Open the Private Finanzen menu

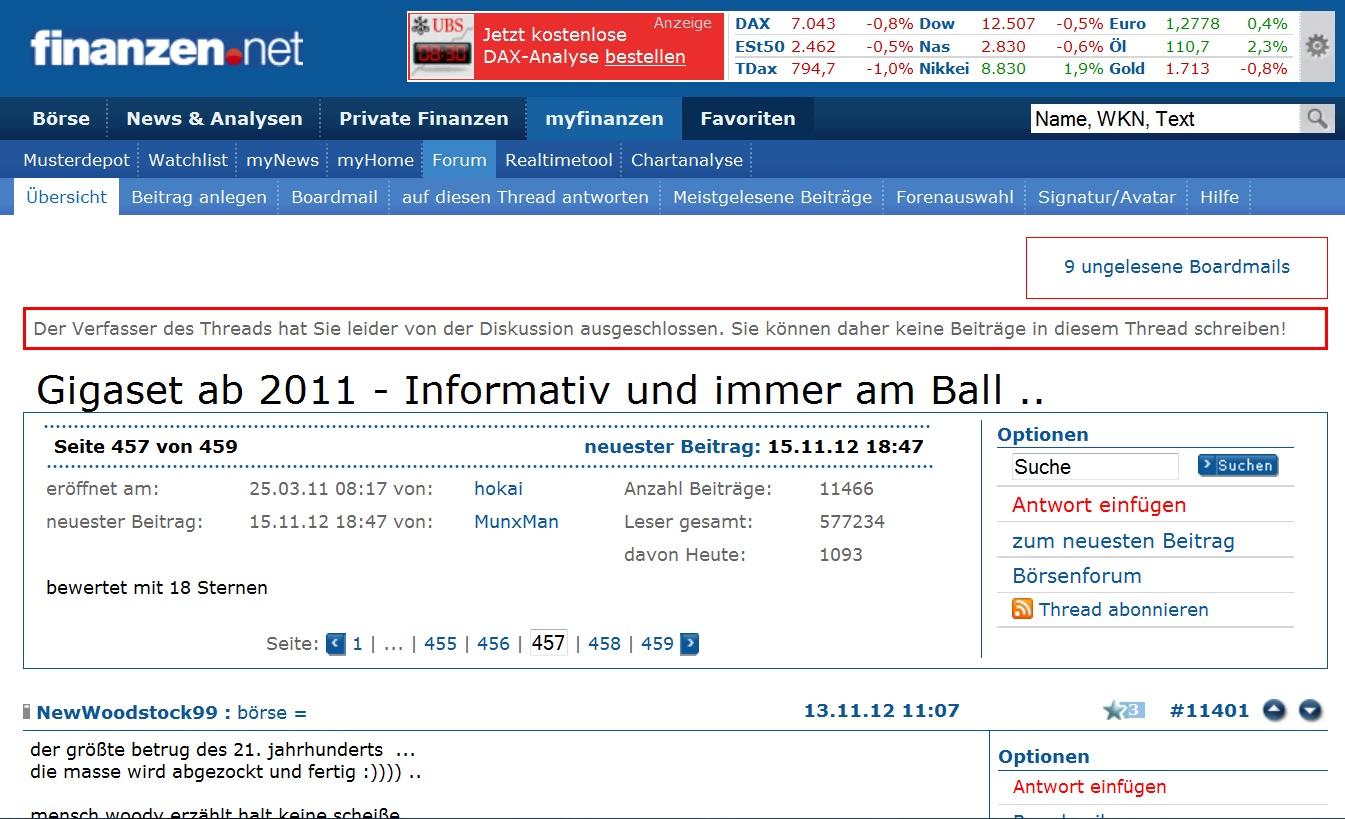click(x=423, y=118)
